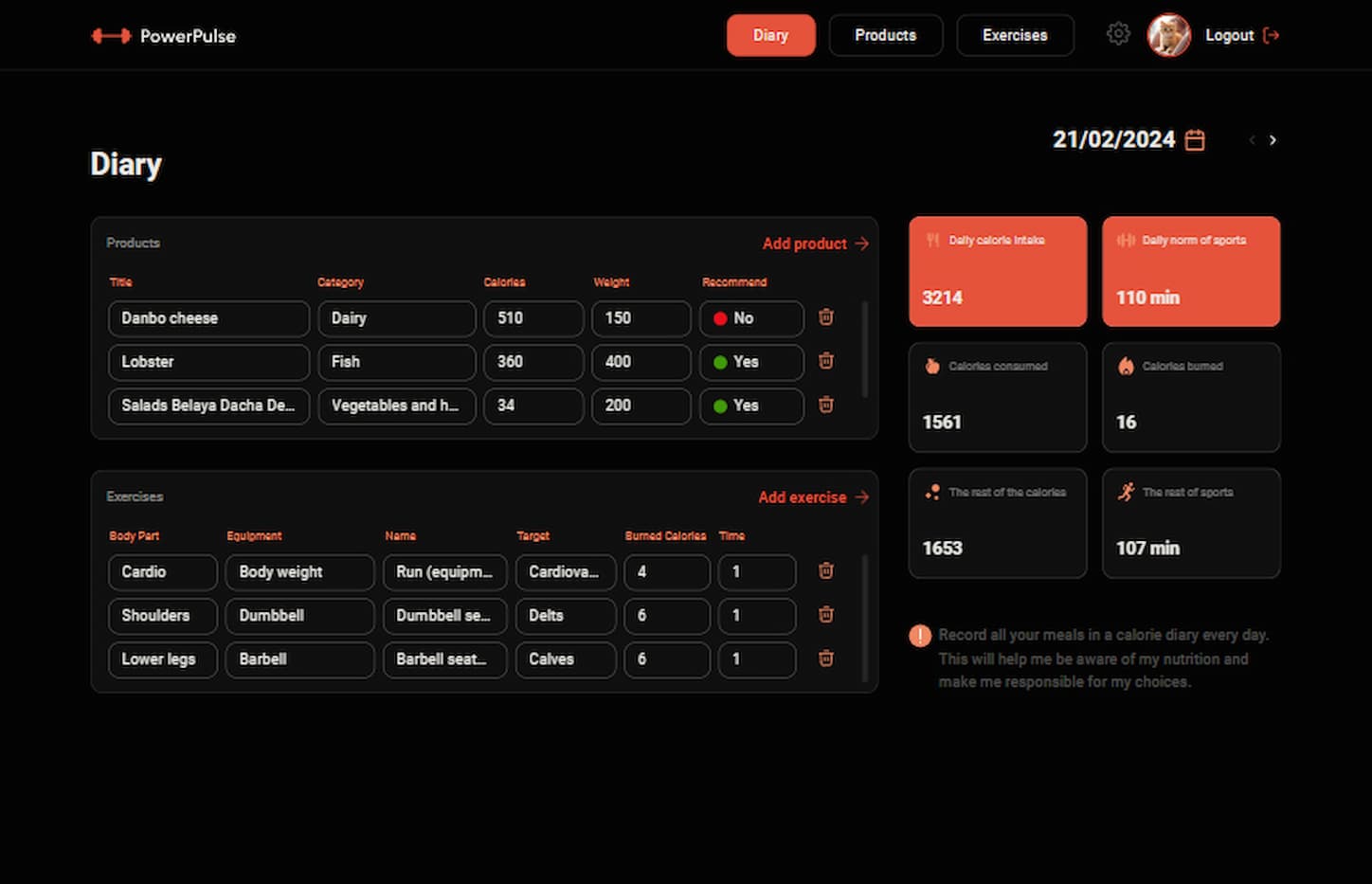Delete the Cardio exercise entry
This screenshot has height=884, width=1372.
[x=825, y=571]
